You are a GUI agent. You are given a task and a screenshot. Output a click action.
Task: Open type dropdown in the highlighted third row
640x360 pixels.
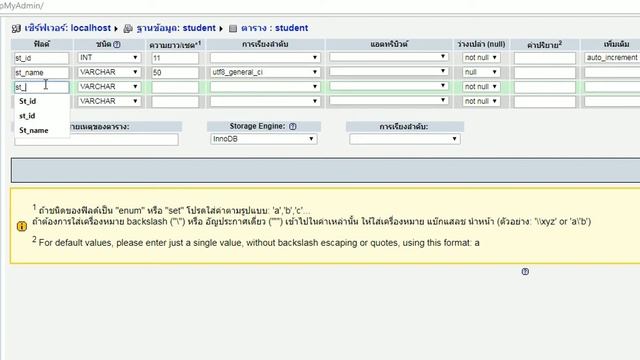pos(109,87)
